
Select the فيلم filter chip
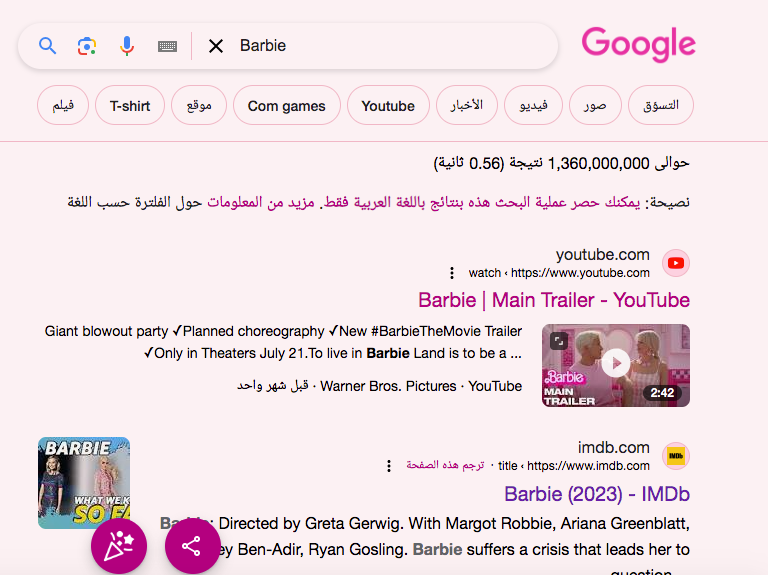coord(63,105)
